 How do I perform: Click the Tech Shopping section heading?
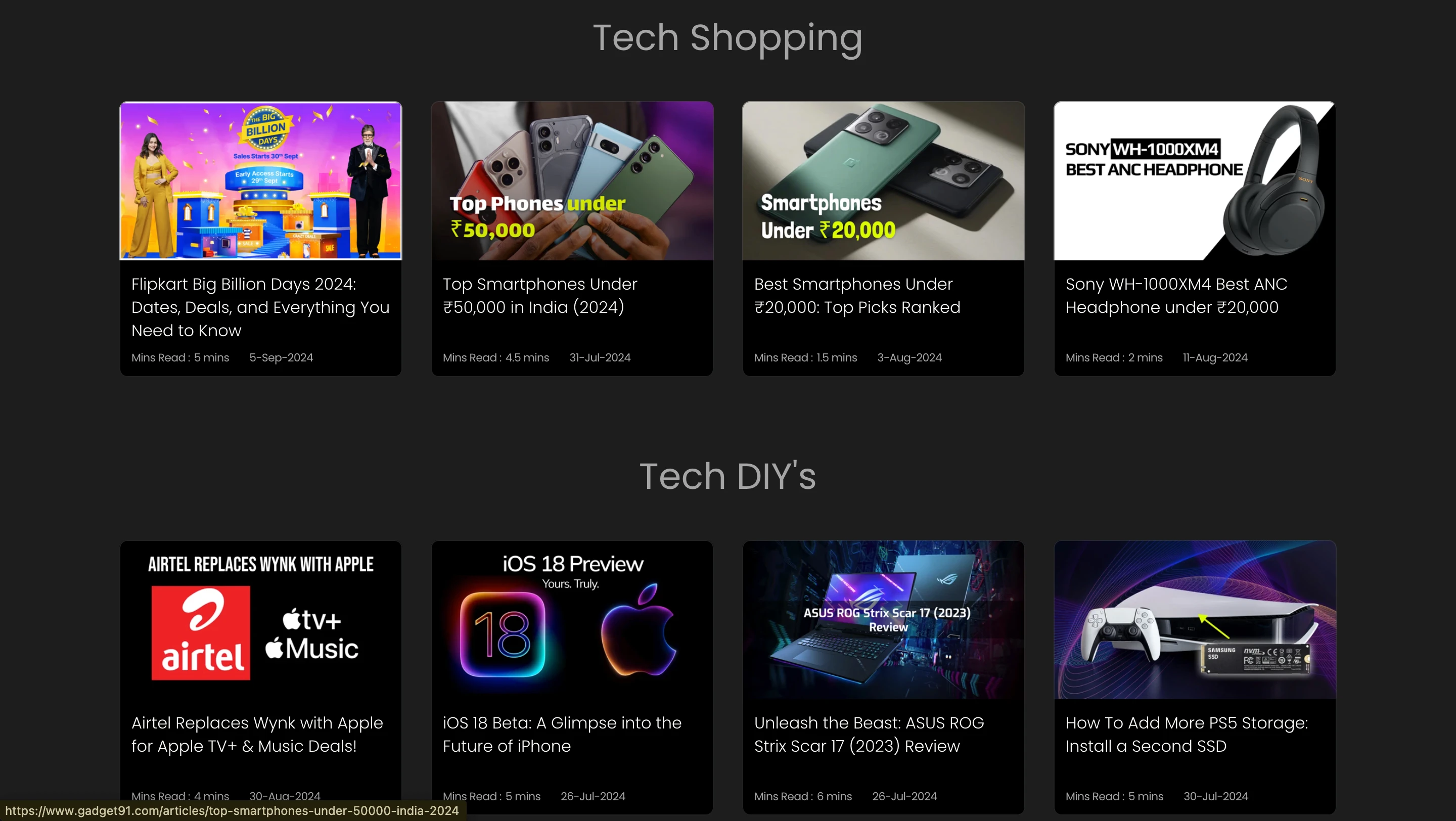(x=727, y=38)
